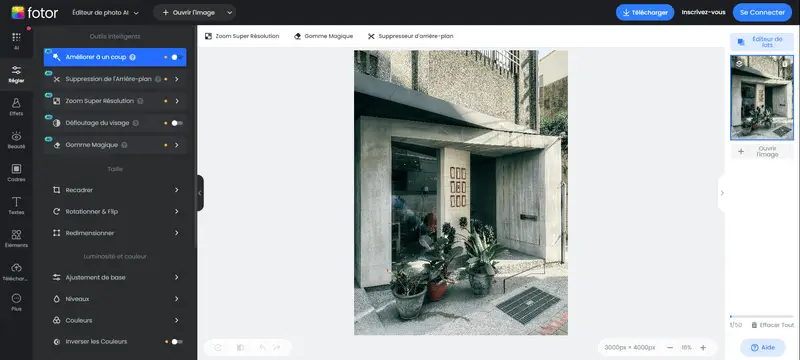Select the Régler adjust sidebar tab

(x=16, y=74)
